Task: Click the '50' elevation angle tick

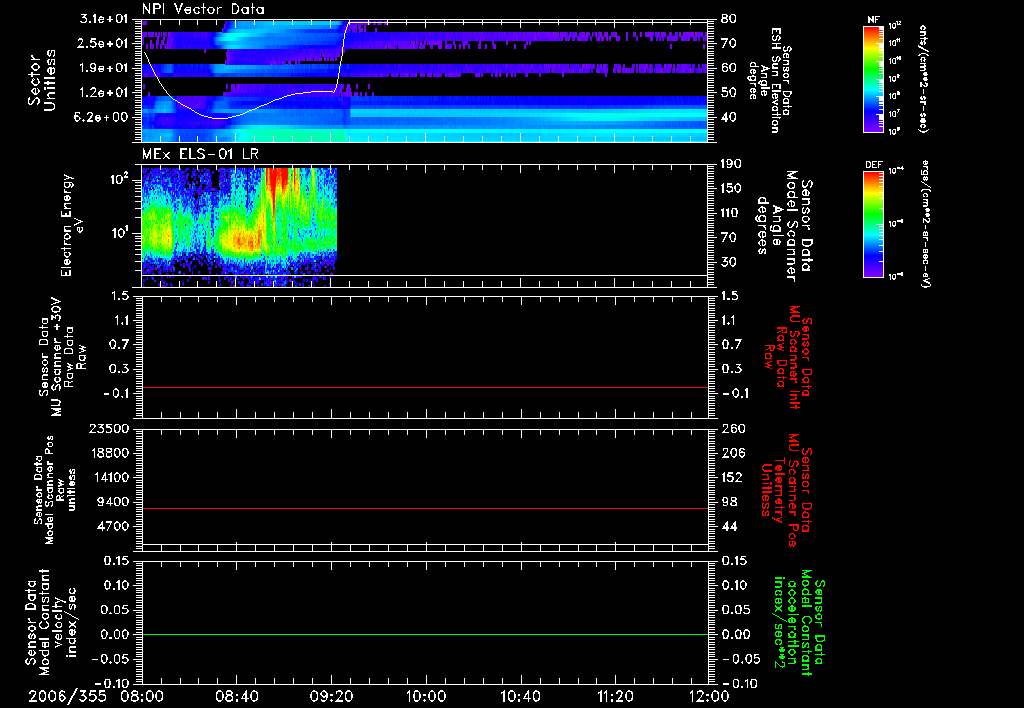Action: [x=729, y=93]
